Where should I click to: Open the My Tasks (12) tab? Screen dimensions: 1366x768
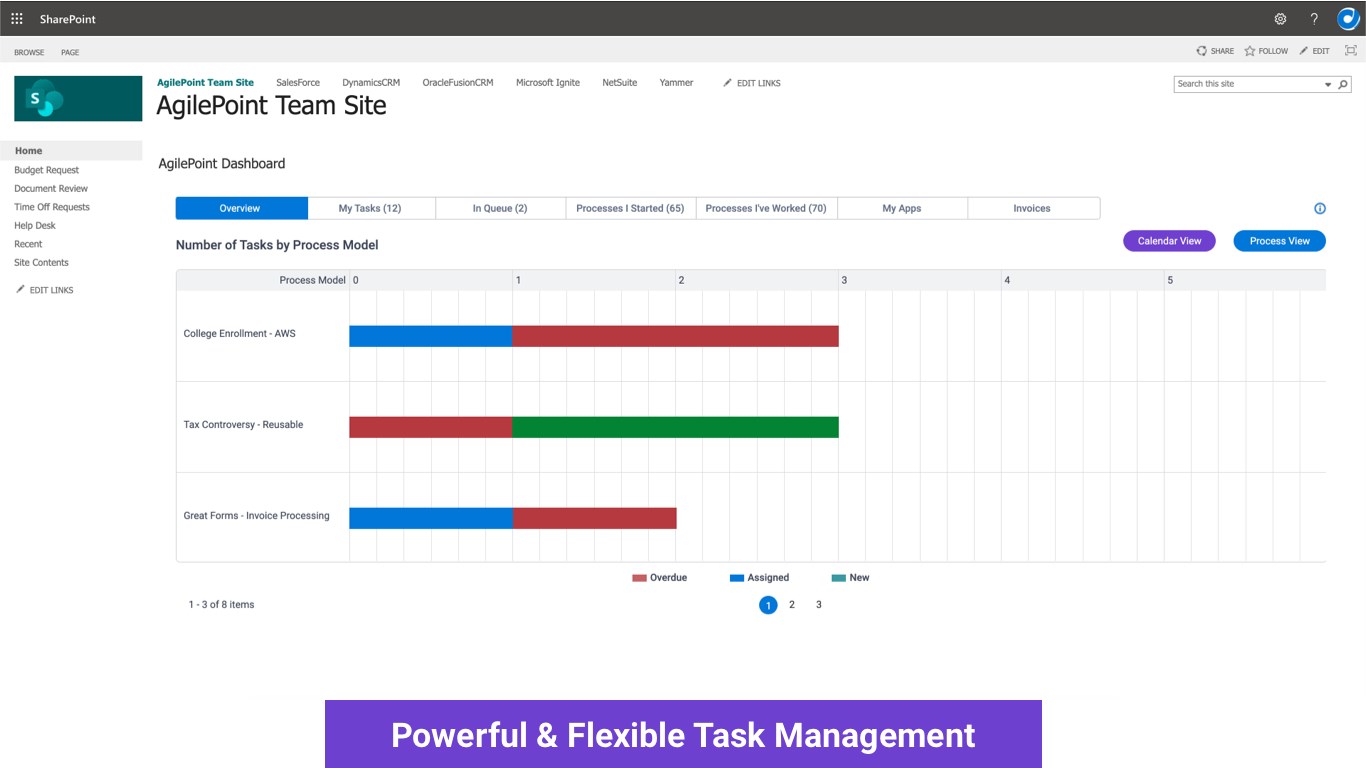(x=371, y=208)
